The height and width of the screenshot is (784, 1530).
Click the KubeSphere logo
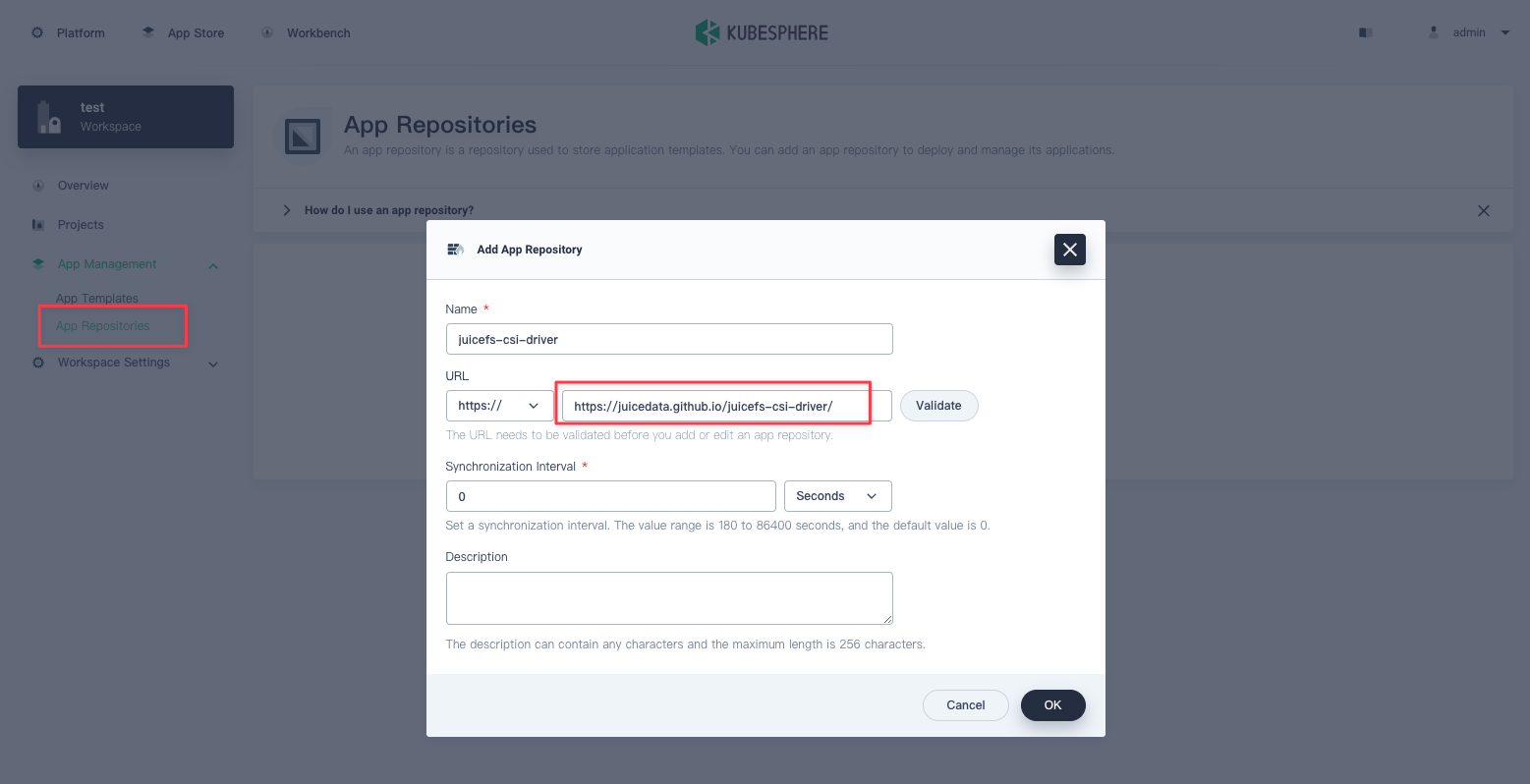[x=762, y=32]
